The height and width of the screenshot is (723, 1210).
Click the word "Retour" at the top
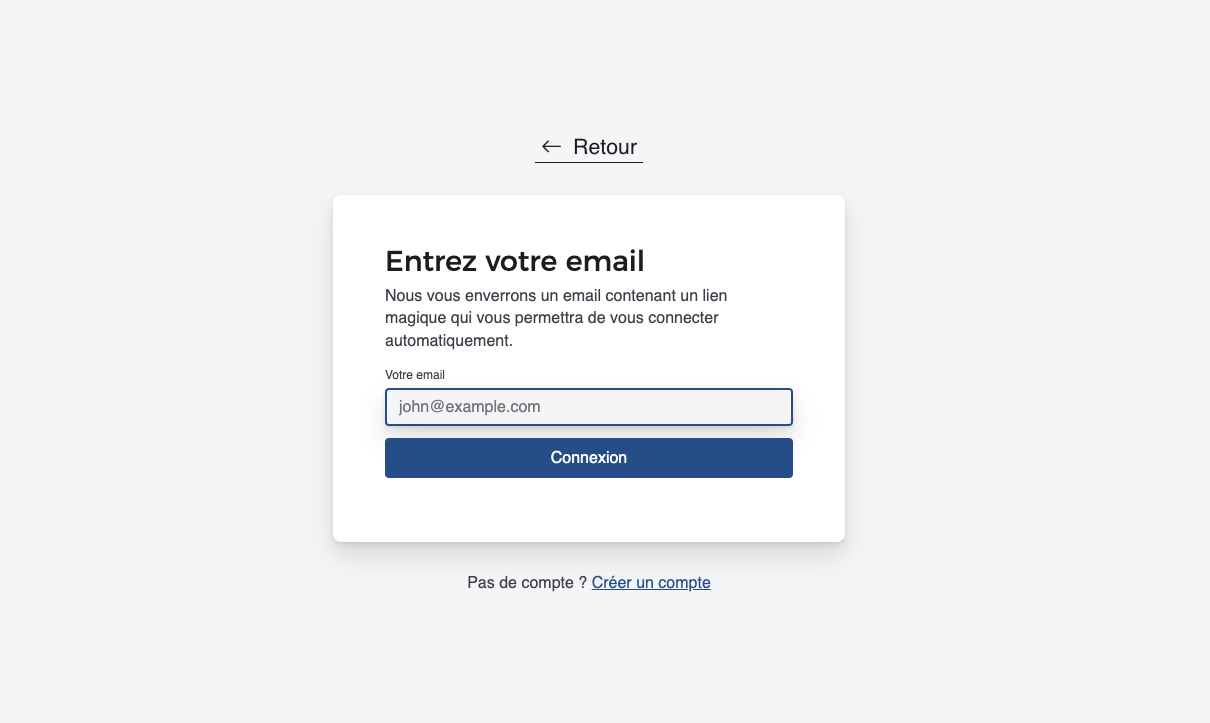[605, 147]
